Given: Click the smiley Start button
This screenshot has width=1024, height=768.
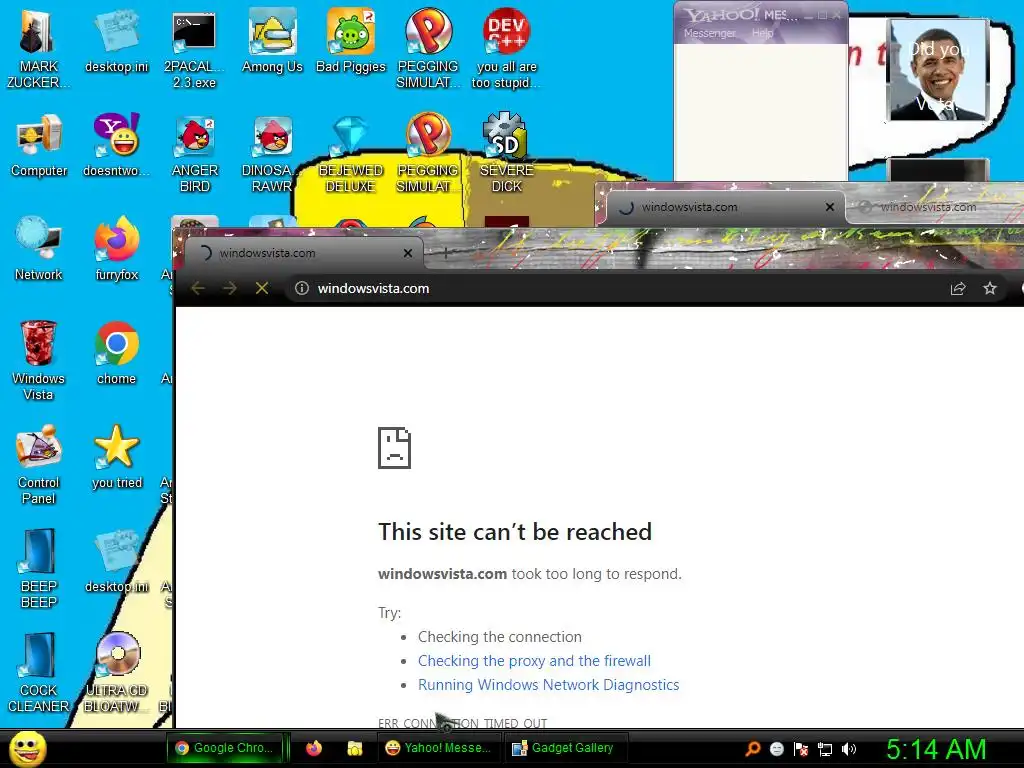Looking at the screenshot, I should point(27,748).
